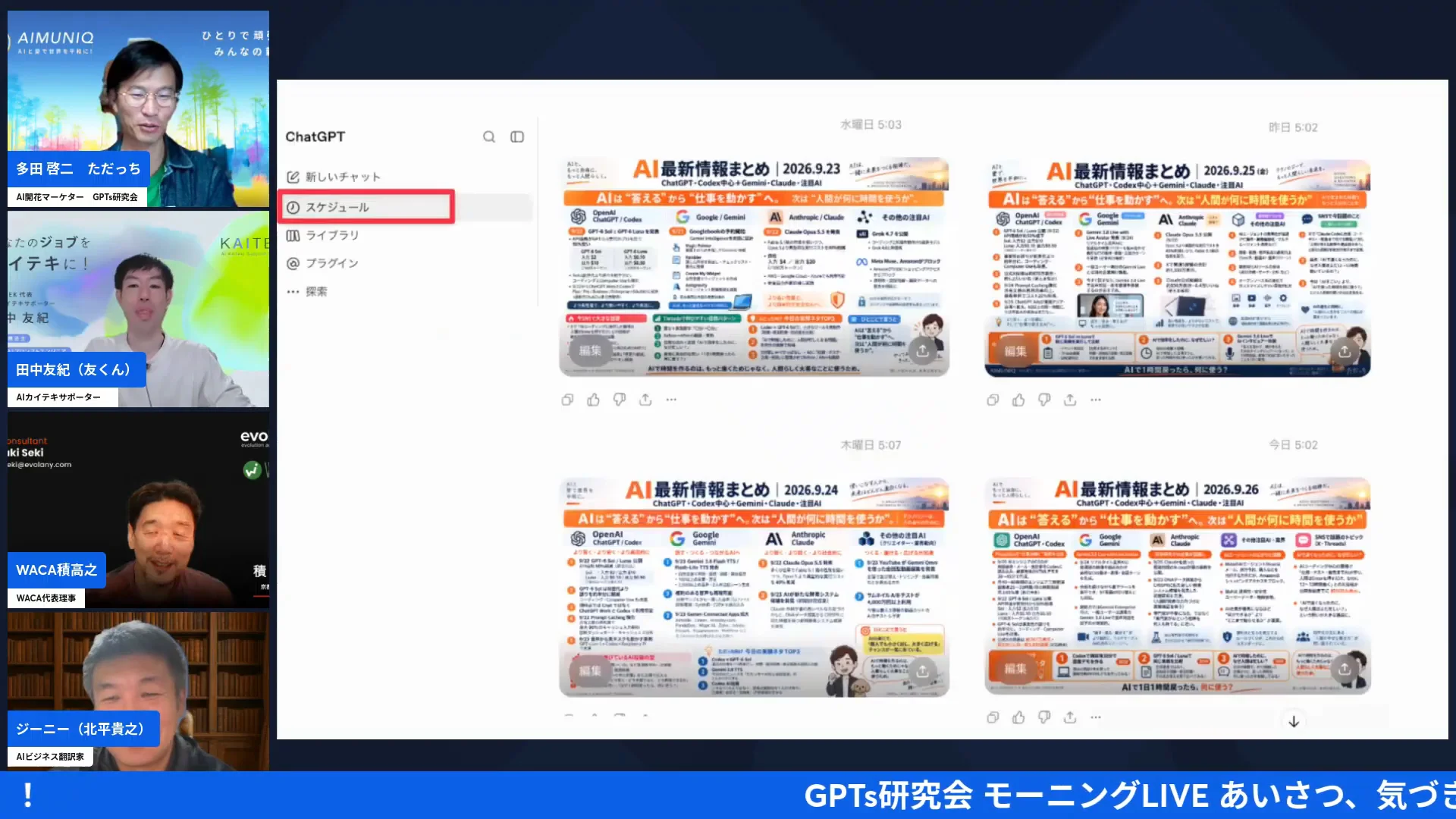Viewport: 1456px width, 819px height.
Task: Open the 探索 menu item
Action: tap(307, 291)
